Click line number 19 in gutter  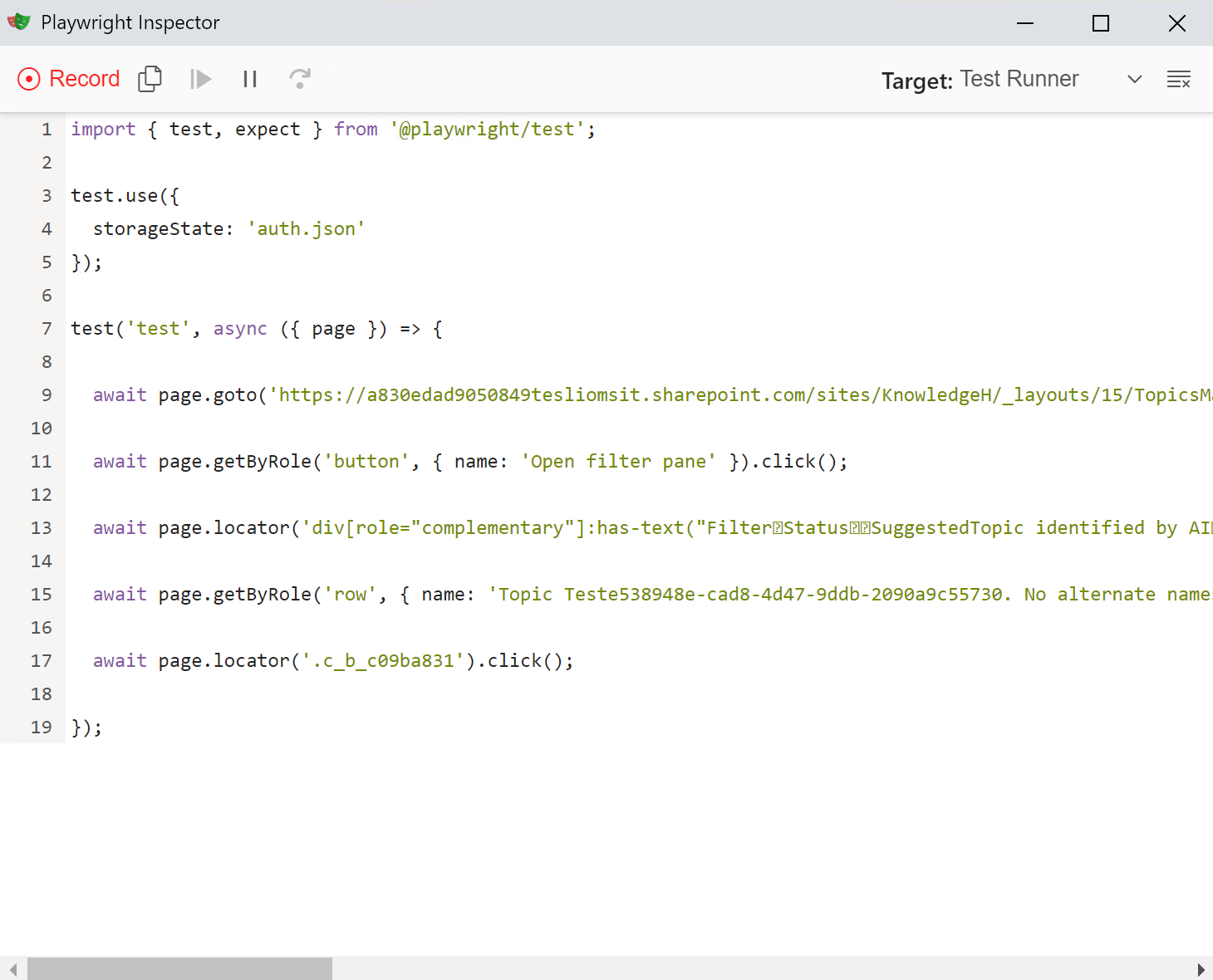point(42,727)
